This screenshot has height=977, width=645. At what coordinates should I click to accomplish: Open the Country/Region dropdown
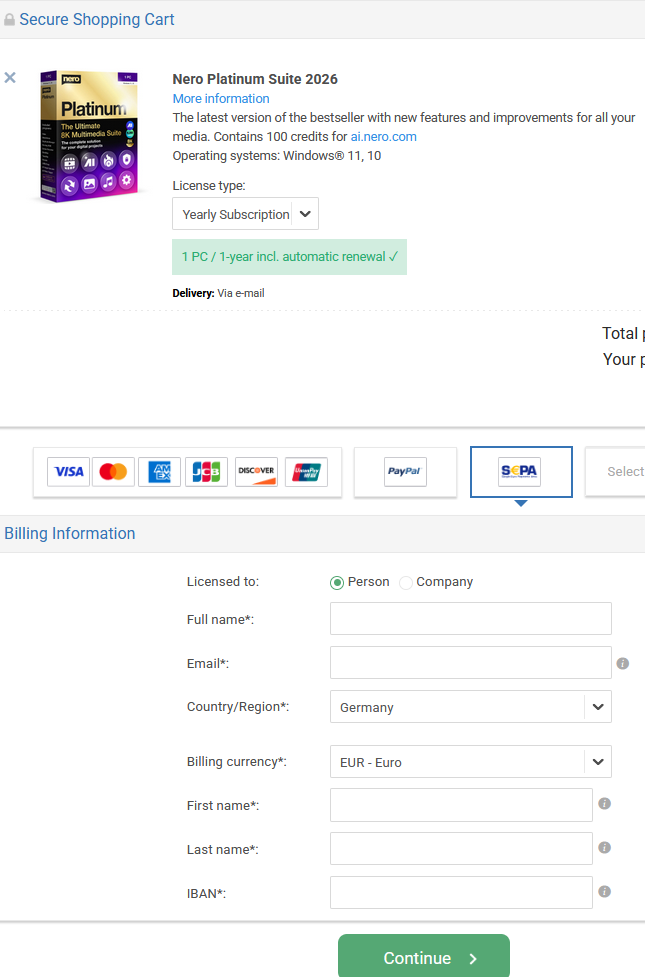click(471, 707)
